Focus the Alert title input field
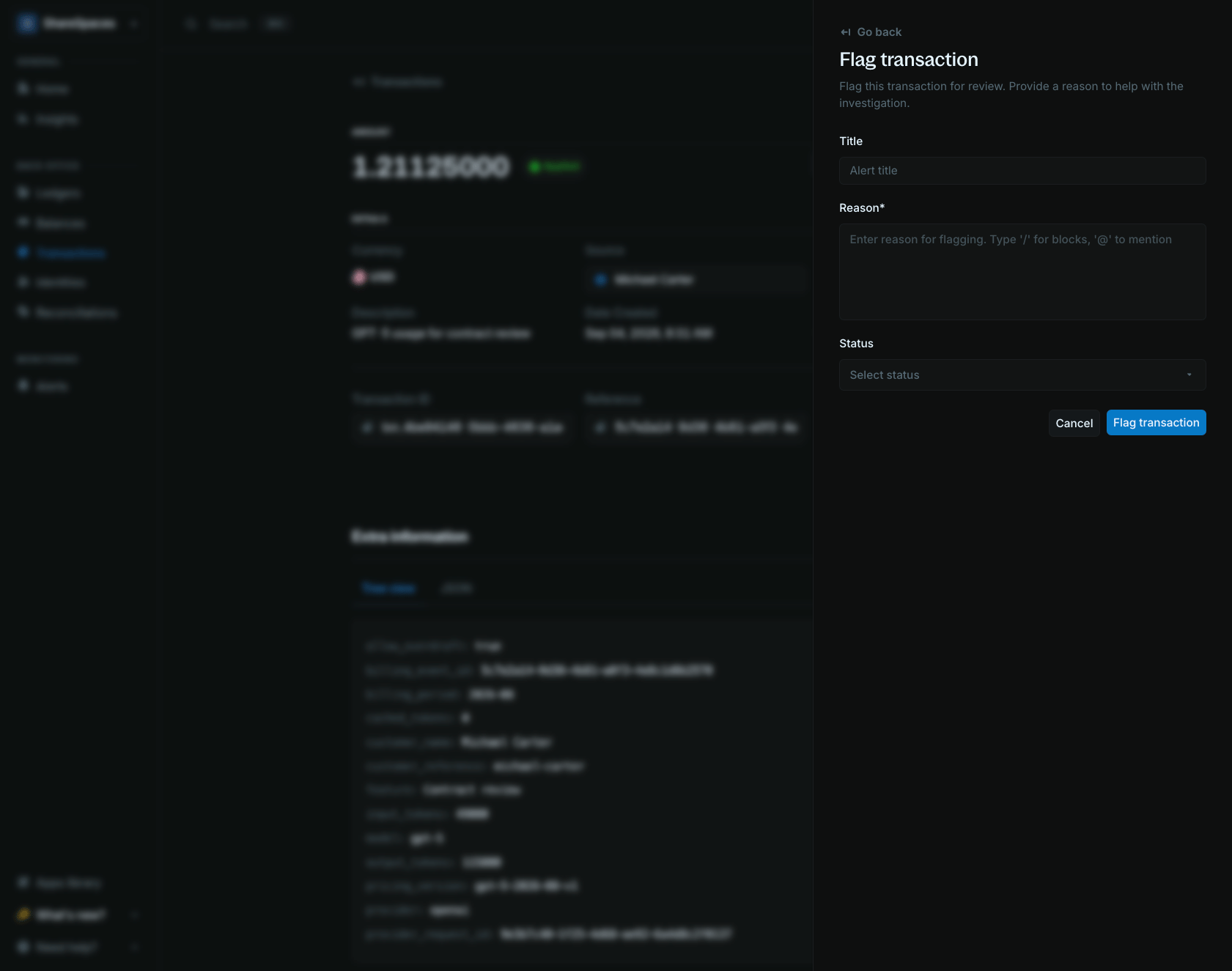 [x=1022, y=171]
